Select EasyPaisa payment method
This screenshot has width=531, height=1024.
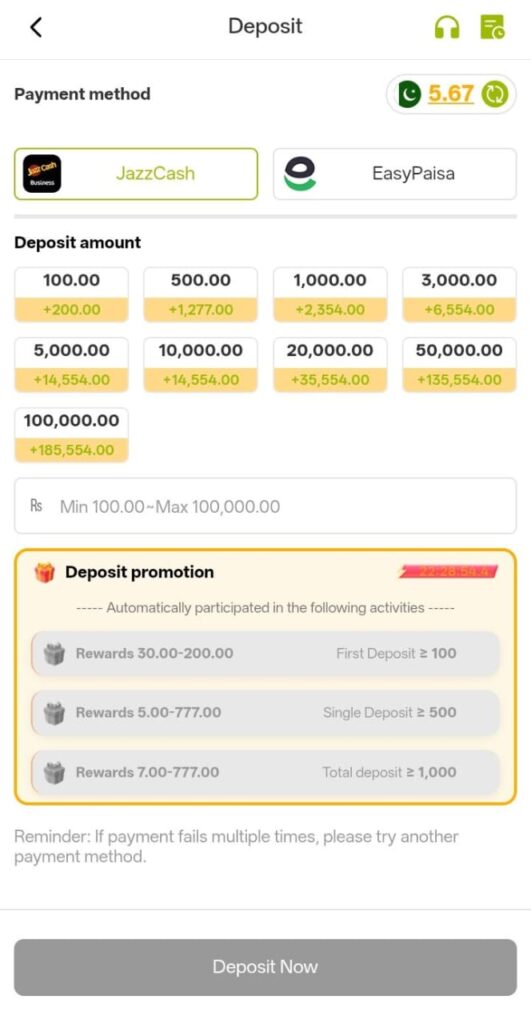tap(394, 174)
